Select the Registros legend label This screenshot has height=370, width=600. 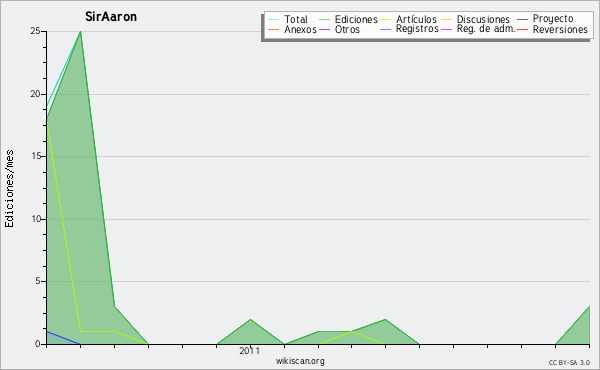click(417, 29)
